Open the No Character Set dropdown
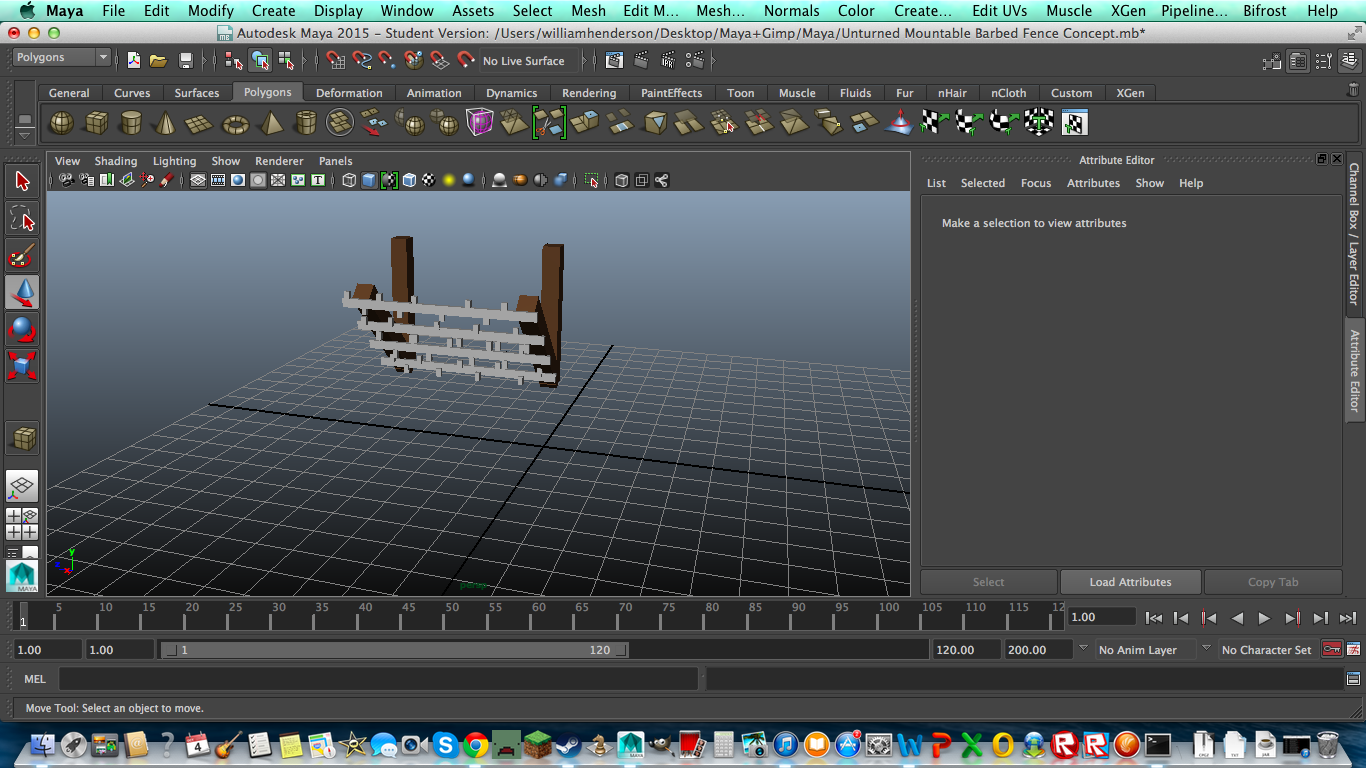1366x768 pixels. click(1266, 650)
